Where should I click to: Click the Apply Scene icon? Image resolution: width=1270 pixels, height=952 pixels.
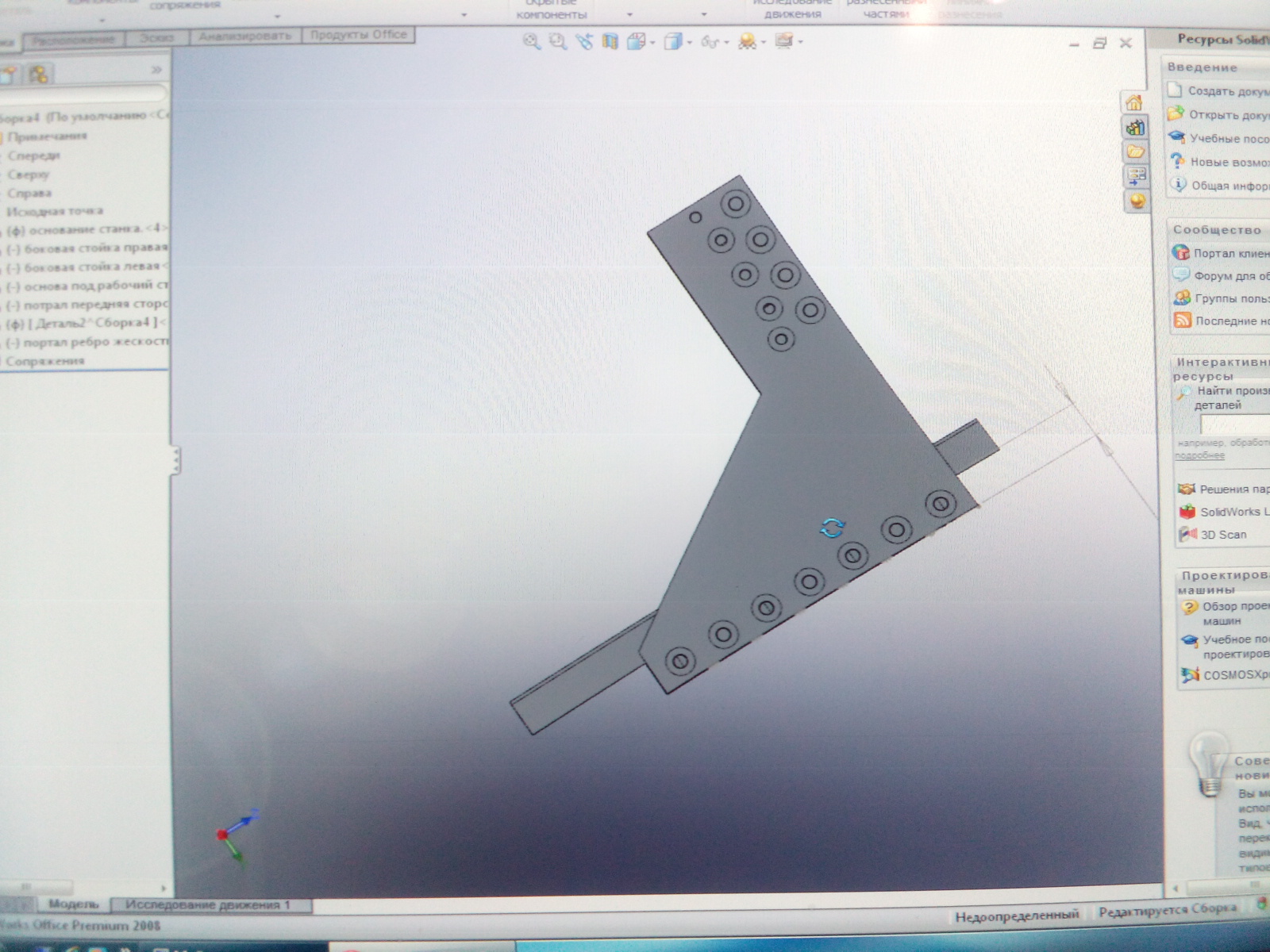pos(747,41)
